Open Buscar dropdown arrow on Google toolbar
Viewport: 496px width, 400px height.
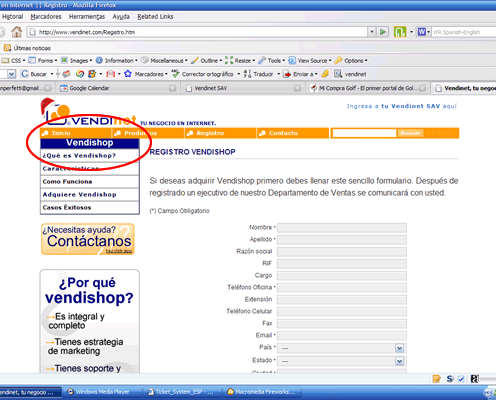pyautogui.click(x=52, y=74)
